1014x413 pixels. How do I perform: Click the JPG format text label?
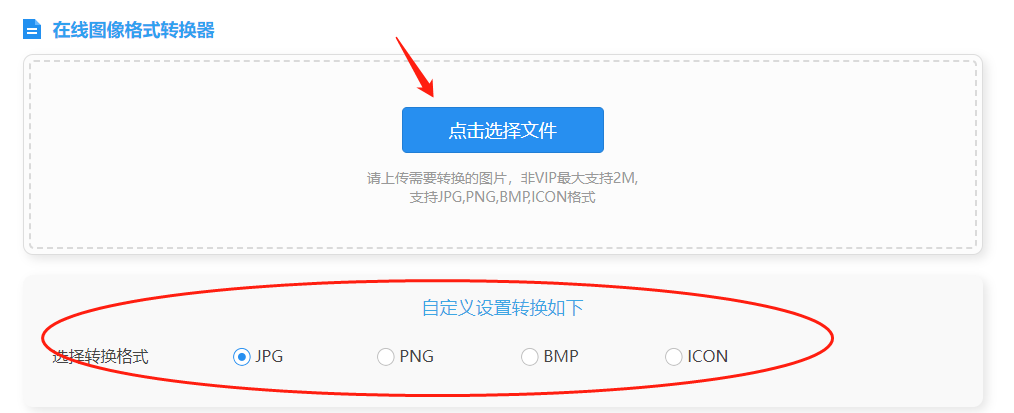coord(269,356)
